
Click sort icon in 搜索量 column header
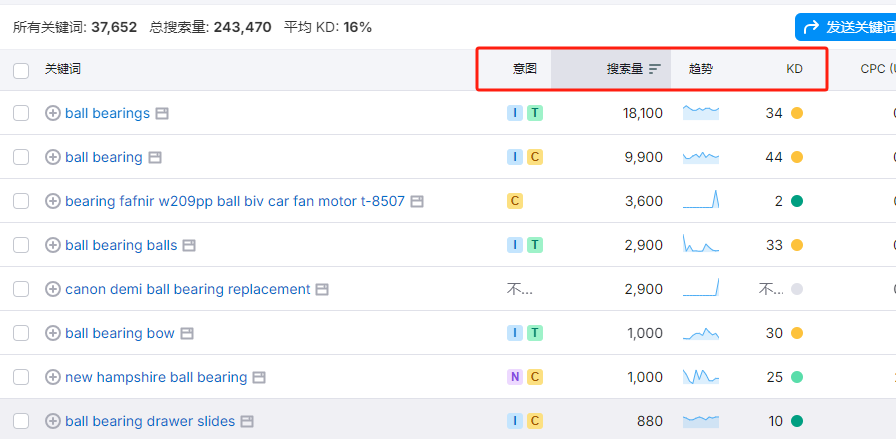[655, 69]
